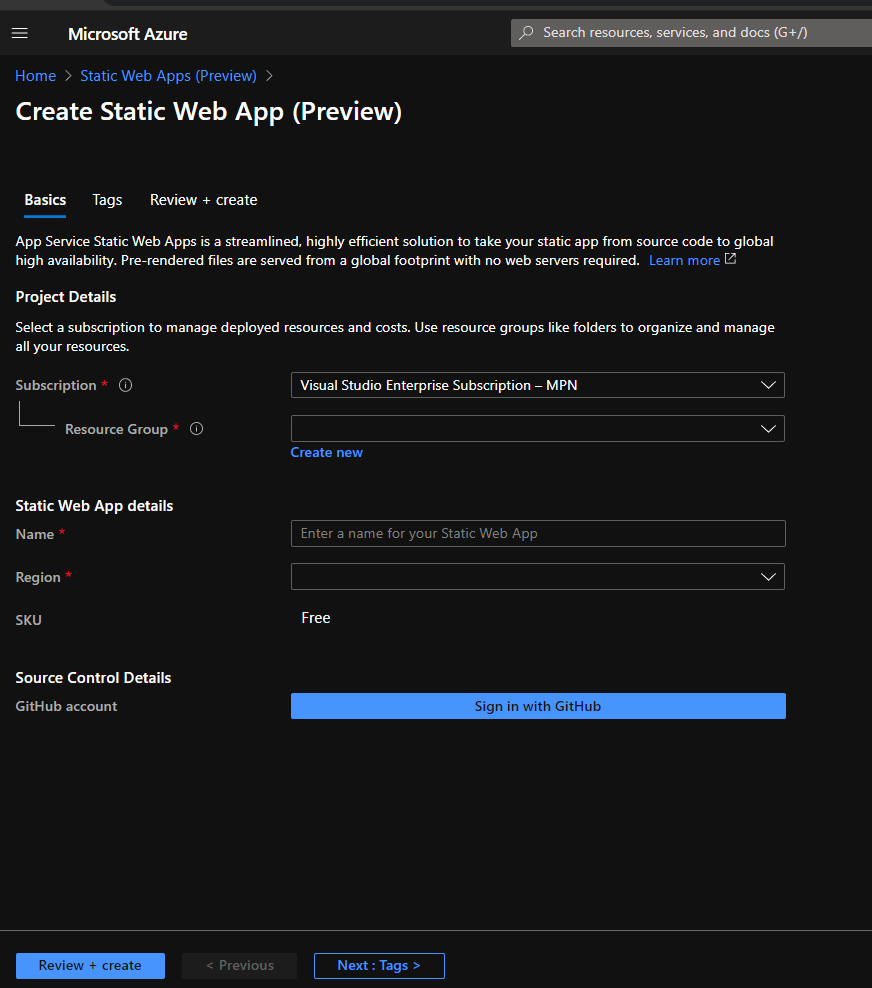Switch to the Basics tab
The height and width of the screenshot is (988, 872).
point(45,200)
